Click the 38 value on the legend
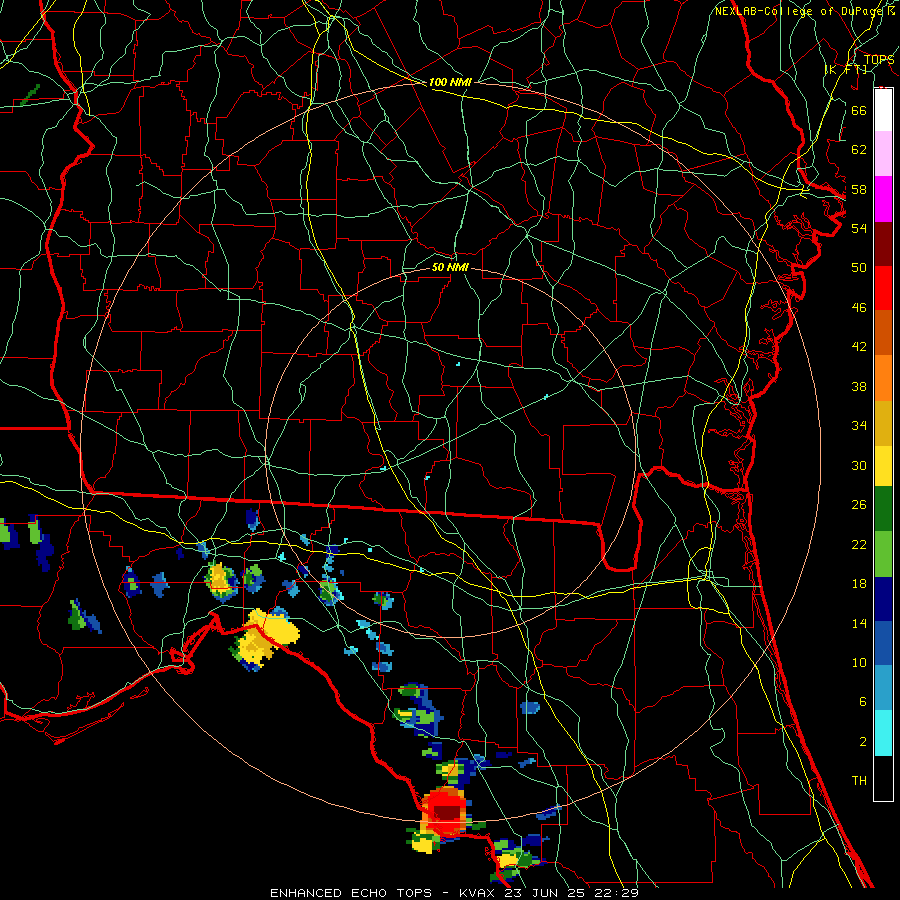This screenshot has height=900, width=900. [859, 386]
